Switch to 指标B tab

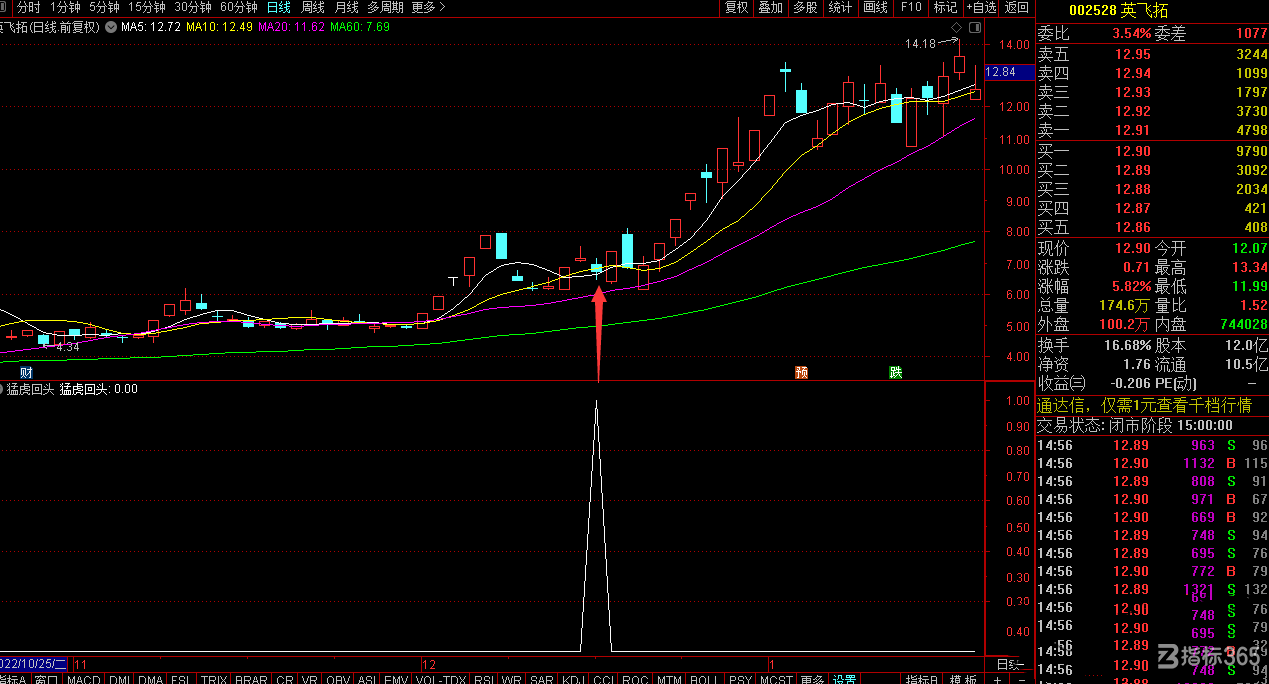(x=922, y=679)
